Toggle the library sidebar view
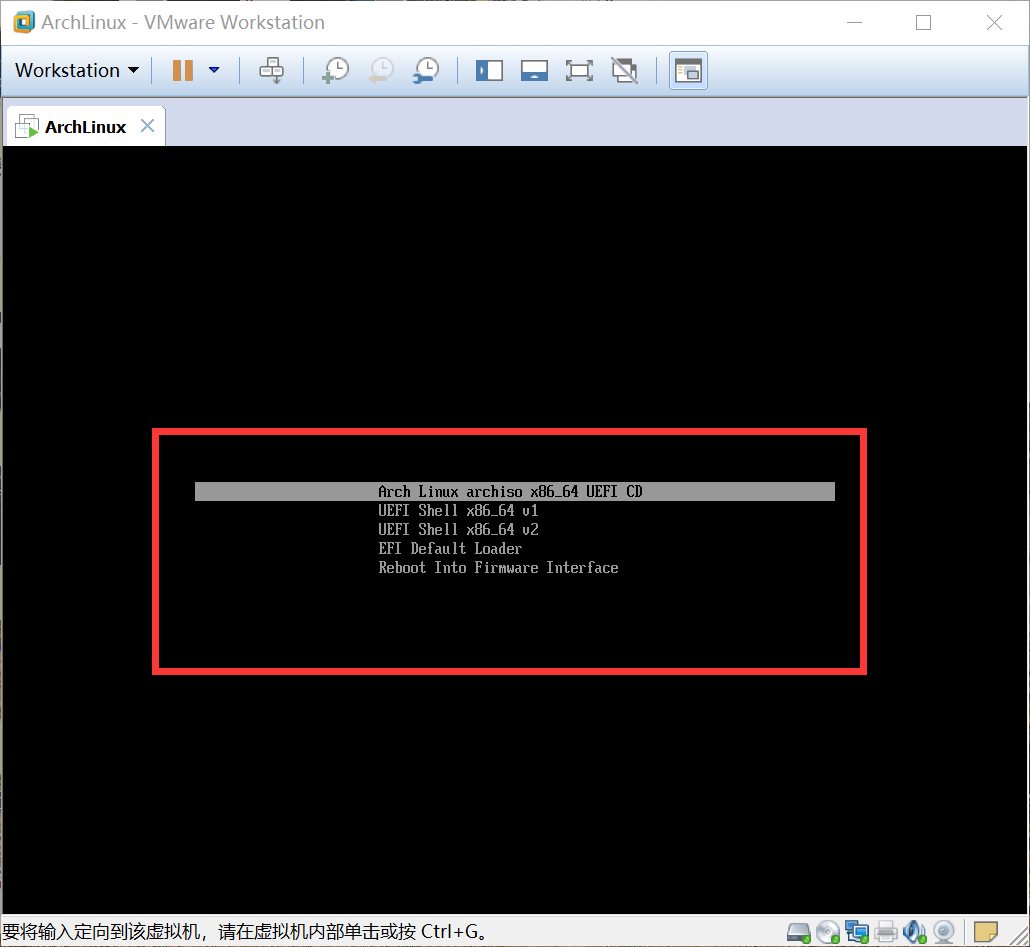Image resolution: width=1030 pixels, height=947 pixels. 489,70
